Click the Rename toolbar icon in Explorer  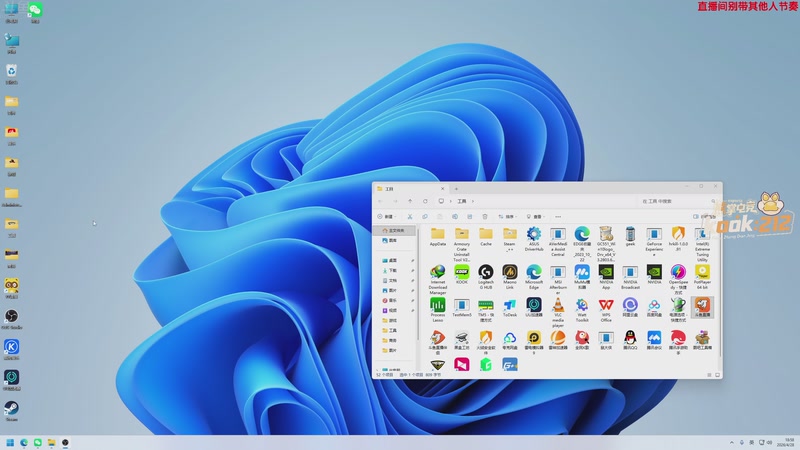(x=455, y=216)
